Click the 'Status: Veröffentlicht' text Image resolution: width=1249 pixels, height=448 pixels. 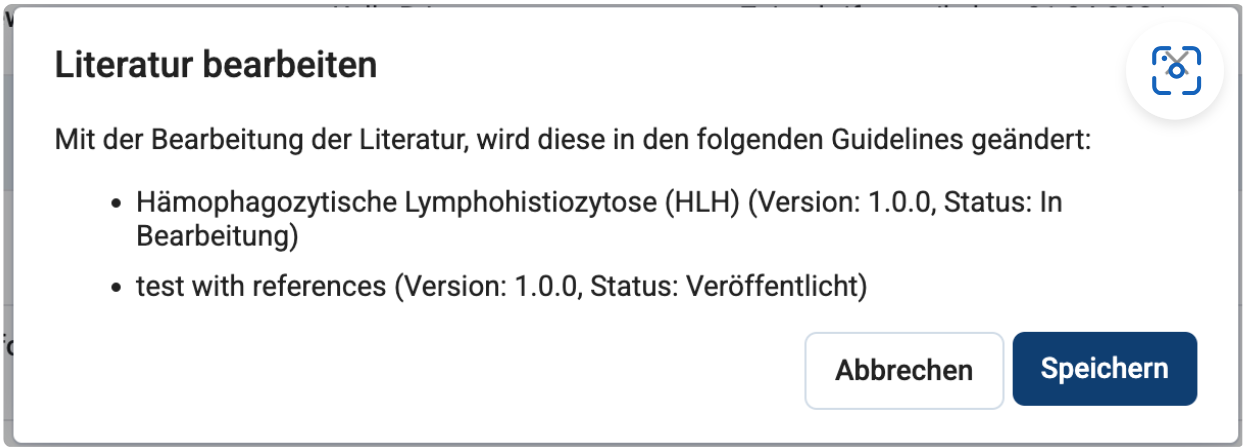[x=727, y=287]
